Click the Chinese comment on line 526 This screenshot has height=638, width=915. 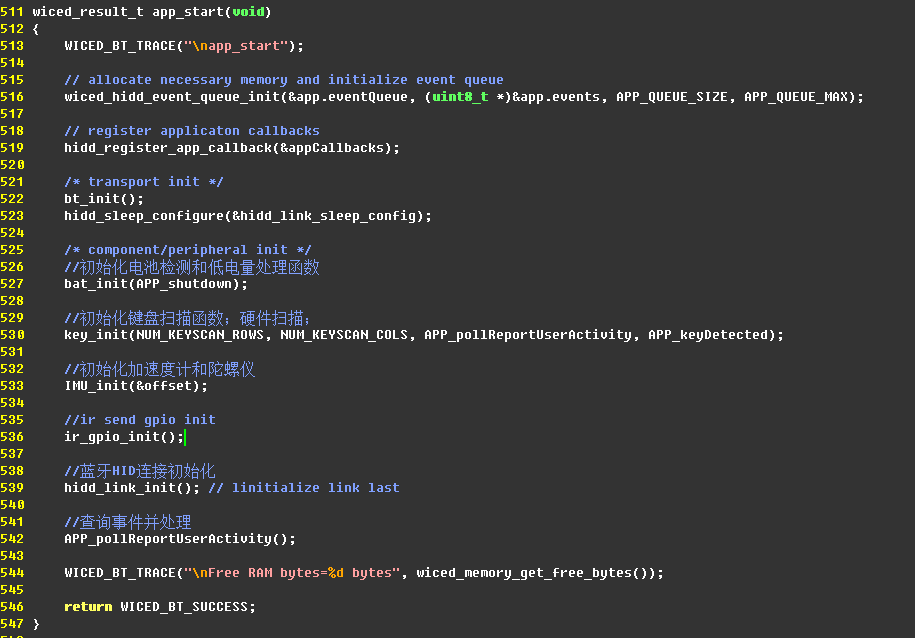click(192, 267)
